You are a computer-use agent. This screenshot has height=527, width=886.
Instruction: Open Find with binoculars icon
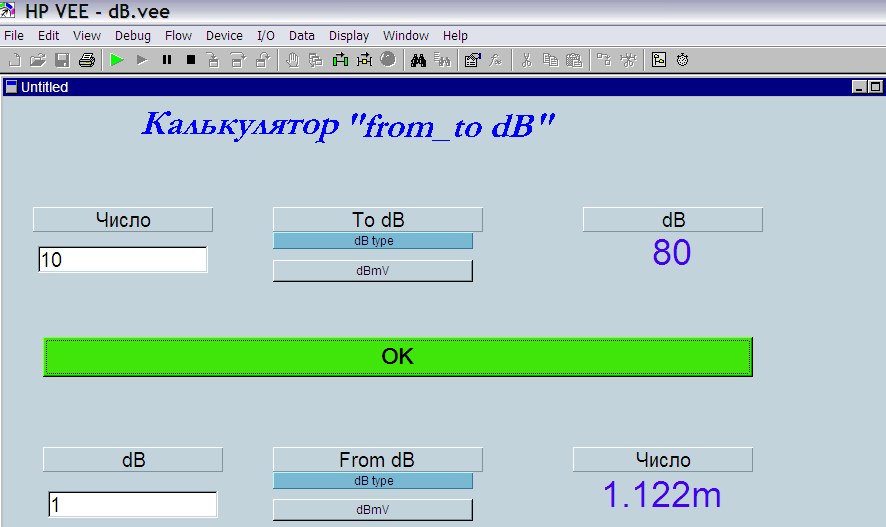[x=418, y=60]
